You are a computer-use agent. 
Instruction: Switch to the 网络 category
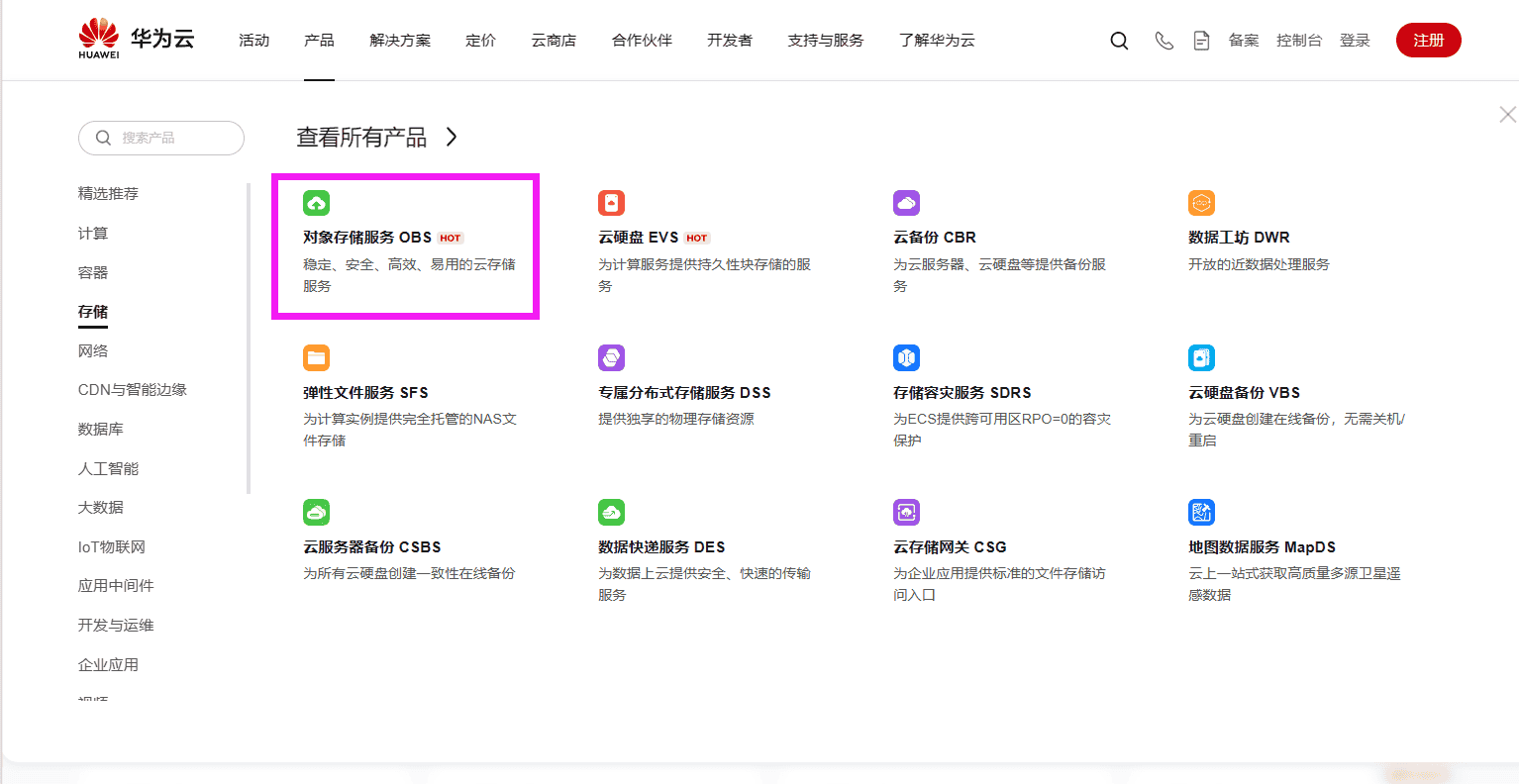(x=92, y=350)
